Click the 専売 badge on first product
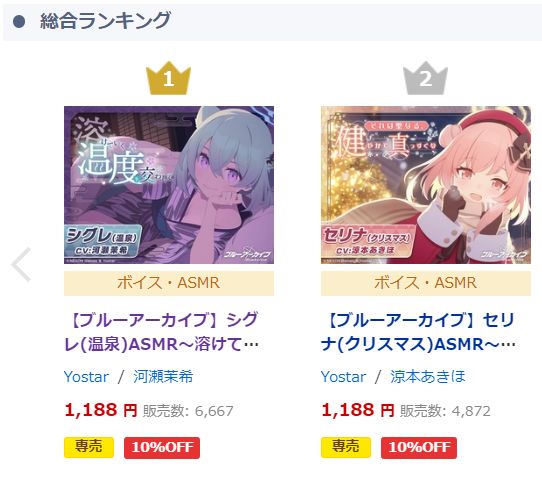The height and width of the screenshot is (493, 542). coord(89,447)
